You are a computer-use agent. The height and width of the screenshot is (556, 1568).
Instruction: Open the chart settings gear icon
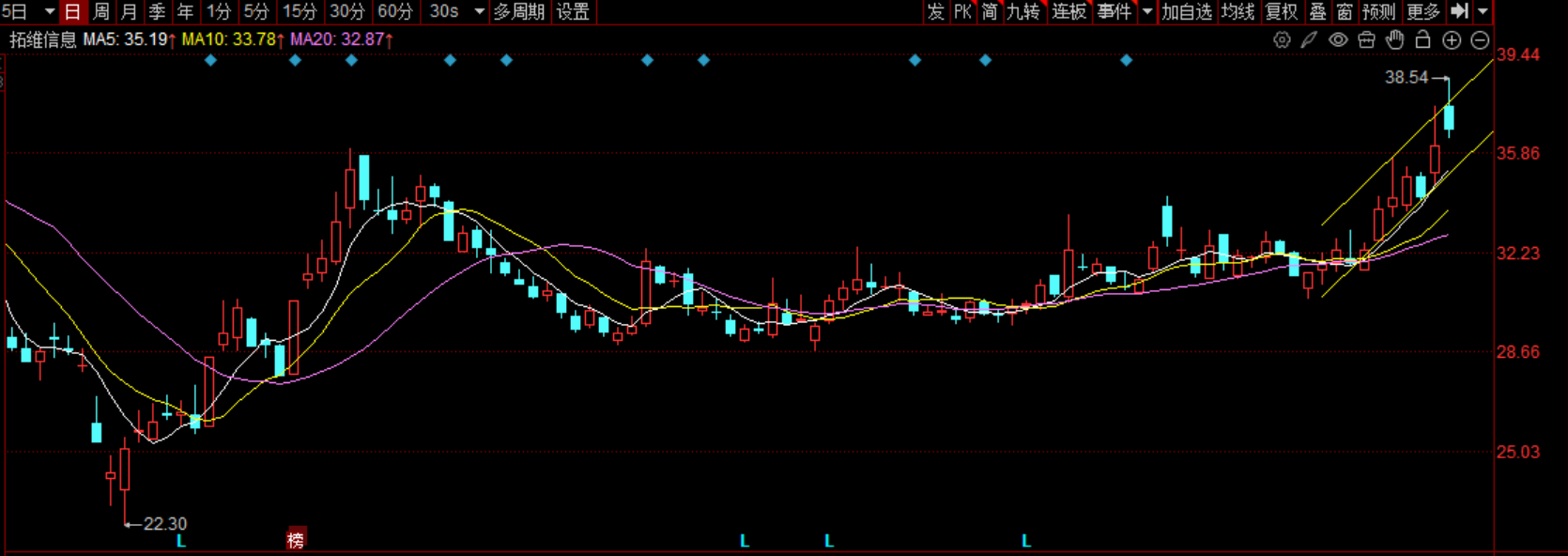click(1282, 39)
